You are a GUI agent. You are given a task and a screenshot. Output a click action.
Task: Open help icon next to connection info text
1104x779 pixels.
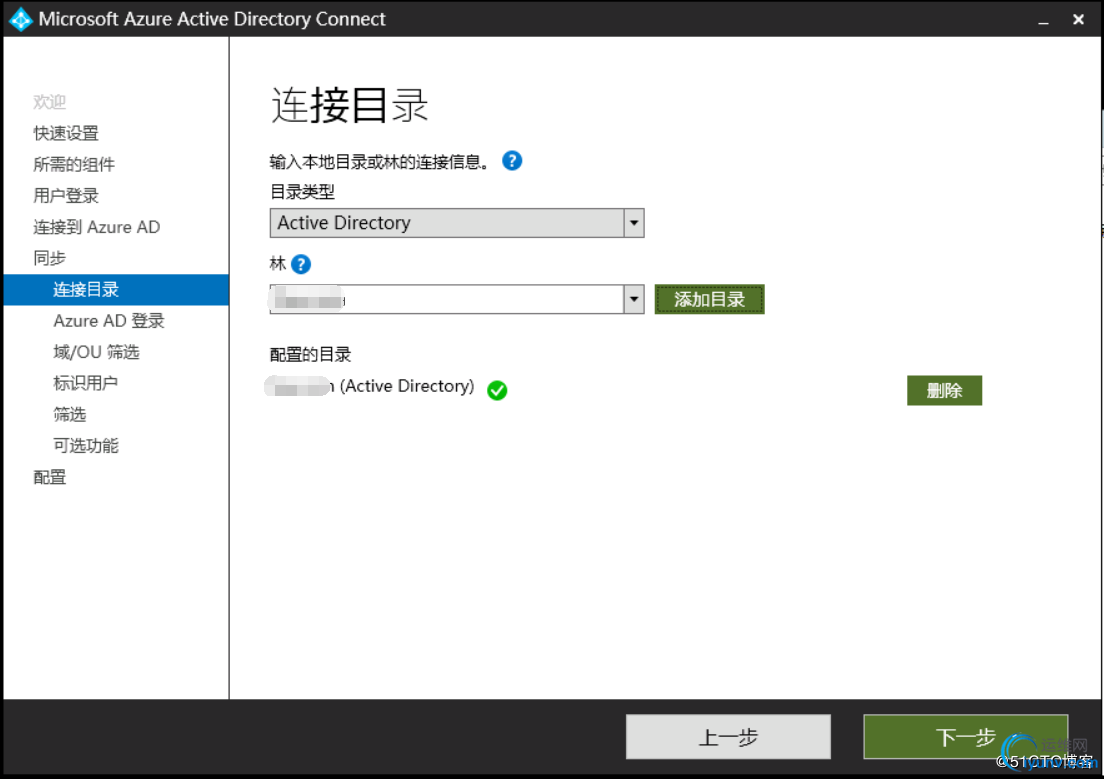tap(512, 161)
